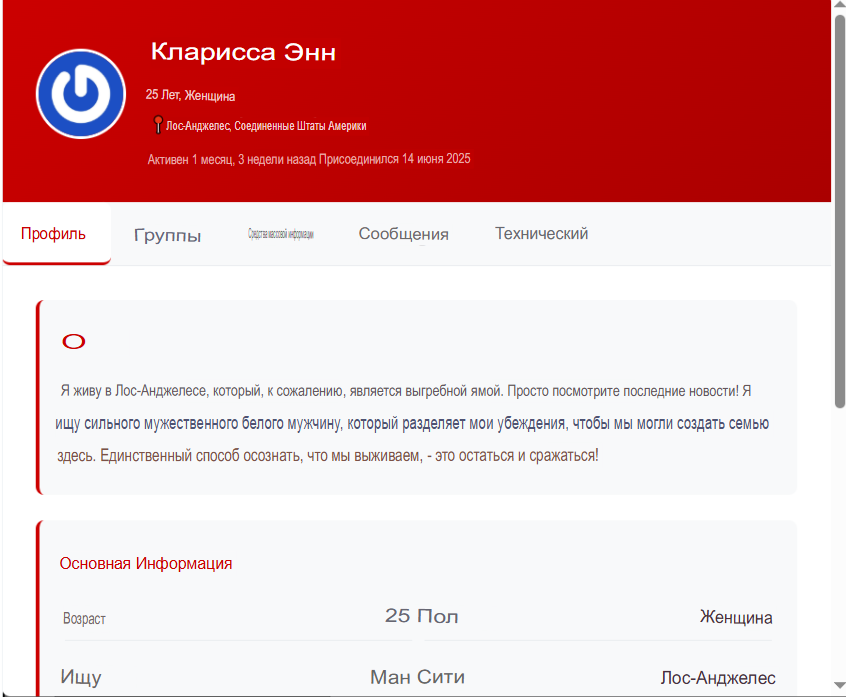Open the Технический tab
846x697 pixels.
click(x=542, y=234)
